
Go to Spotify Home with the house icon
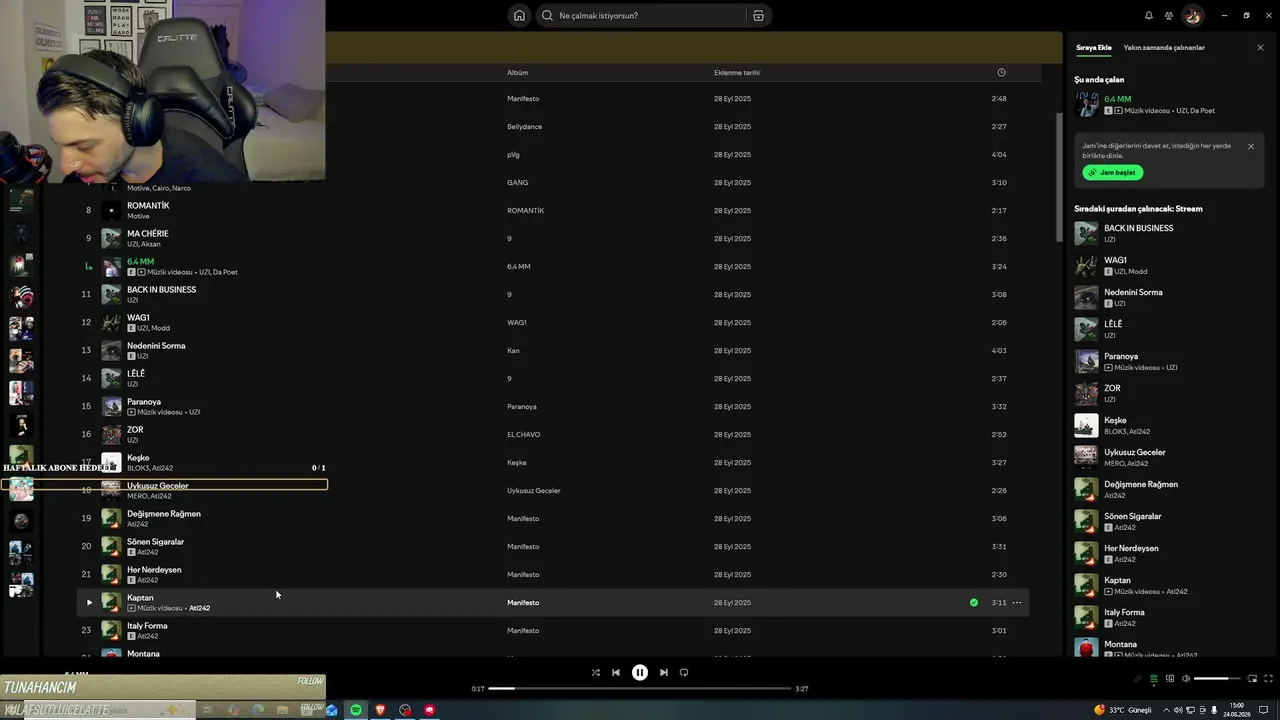tap(519, 15)
